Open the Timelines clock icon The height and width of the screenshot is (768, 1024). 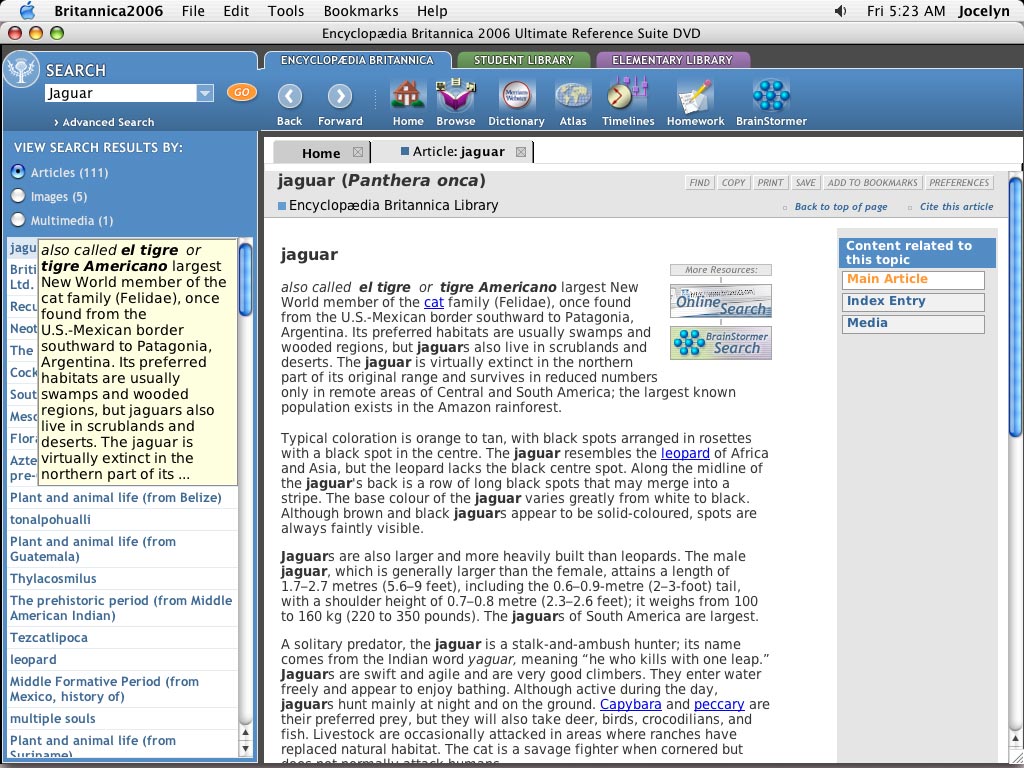coord(628,95)
